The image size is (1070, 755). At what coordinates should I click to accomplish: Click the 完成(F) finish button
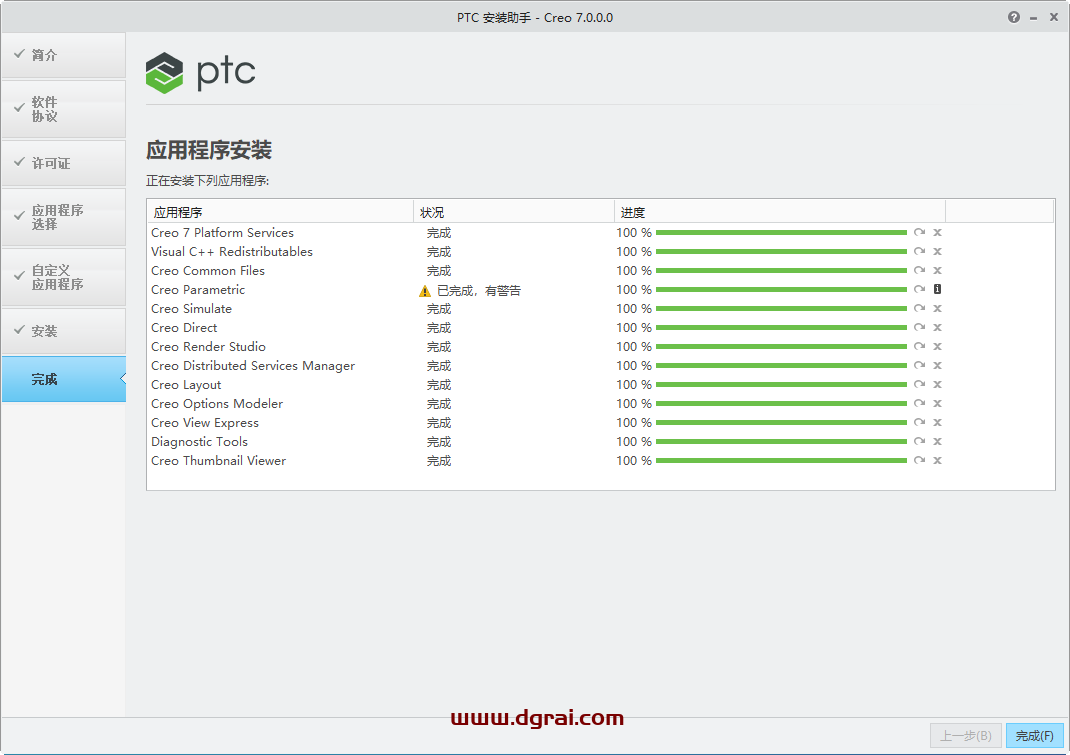pyautogui.click(x=1035, y=736)
